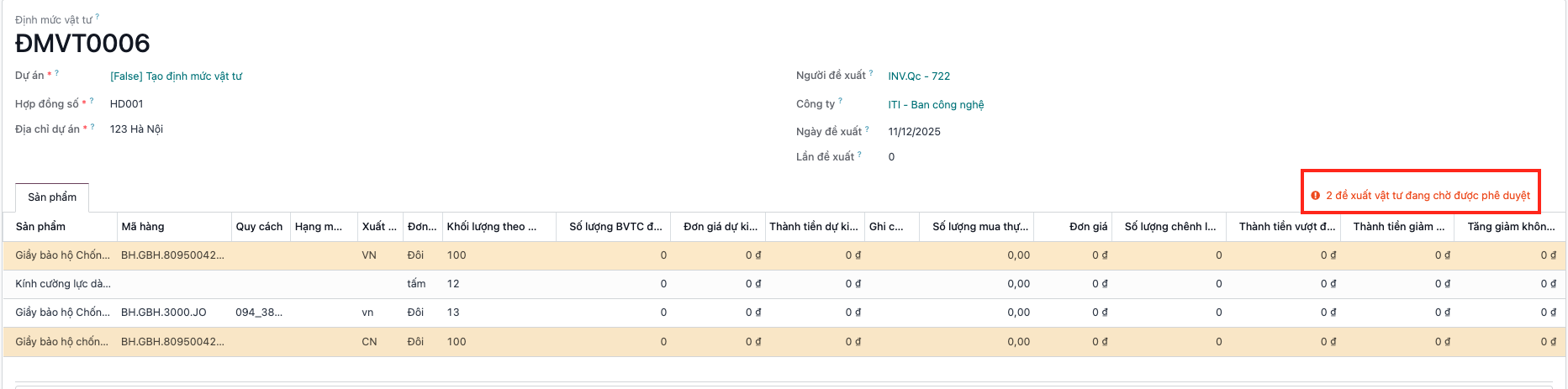
Task: Sort by Sản phẩm column header
Action: [x=60, y=227]
